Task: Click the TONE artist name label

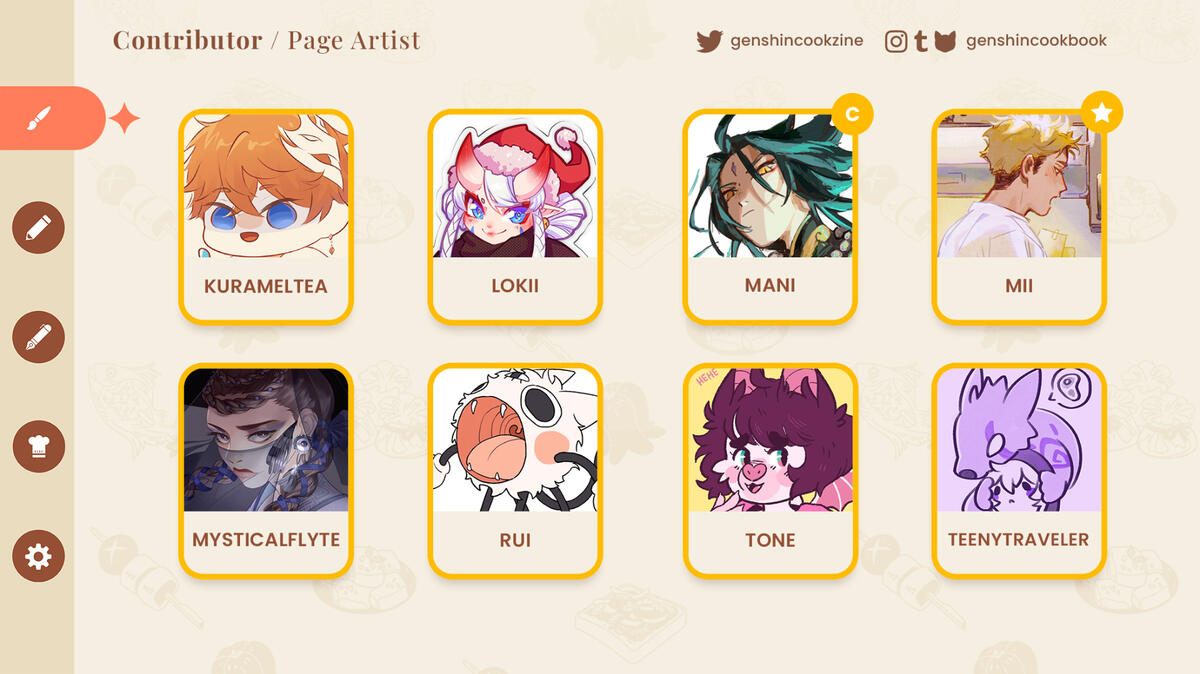Action: tap(770, 540)
